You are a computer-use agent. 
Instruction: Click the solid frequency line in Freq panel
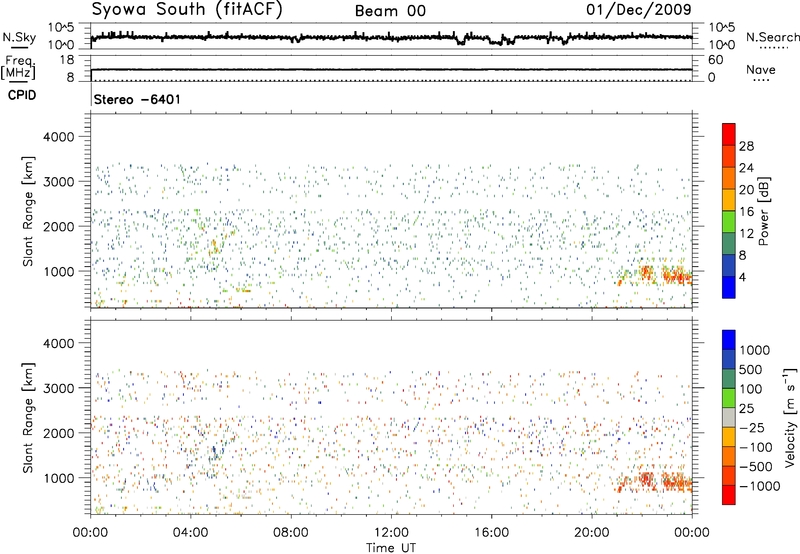pyautogui.click(x=391, y=69)
